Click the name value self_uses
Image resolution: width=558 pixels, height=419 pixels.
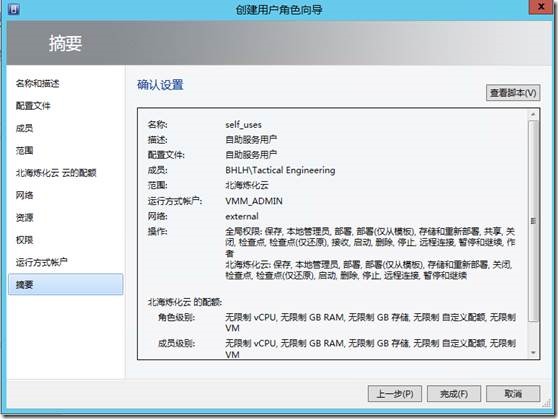pyautogui.click(x=243, y=125)
